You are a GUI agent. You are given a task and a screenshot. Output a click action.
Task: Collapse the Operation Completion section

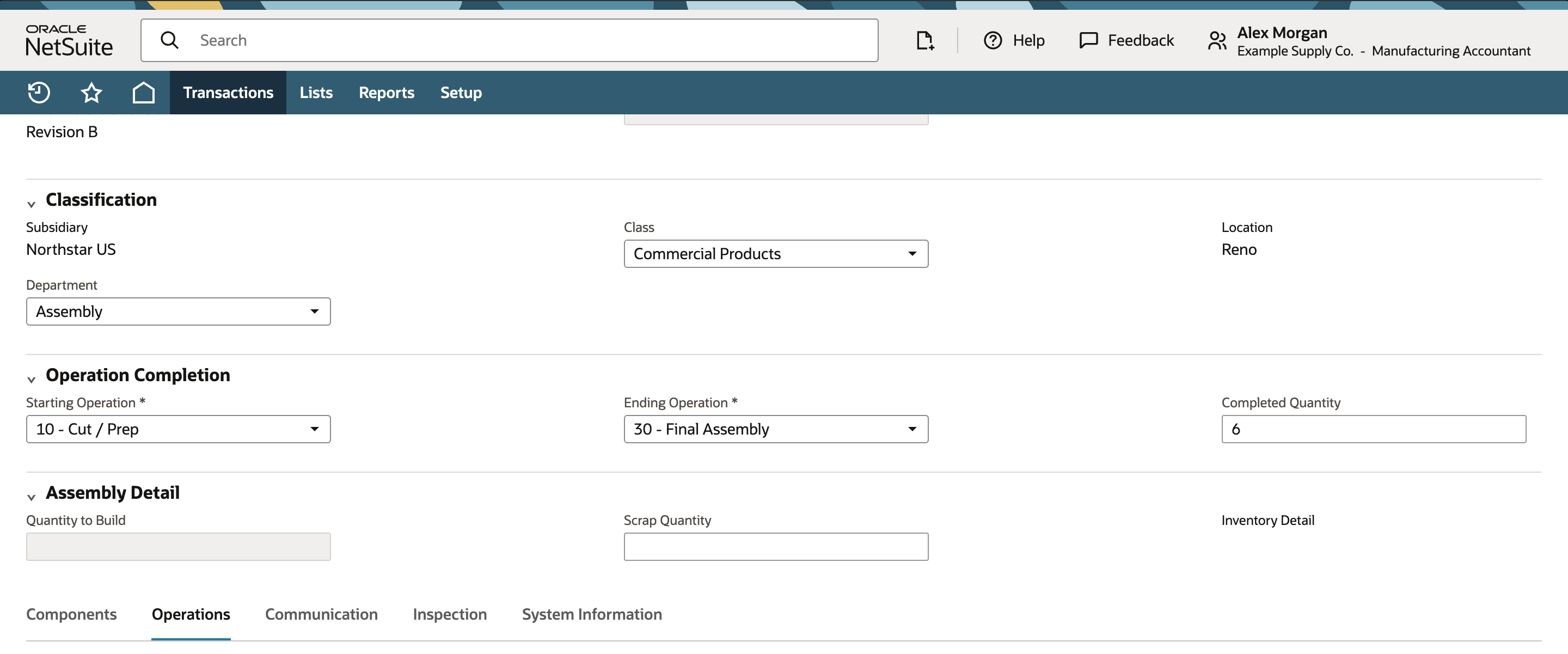[x=32, y=379]
